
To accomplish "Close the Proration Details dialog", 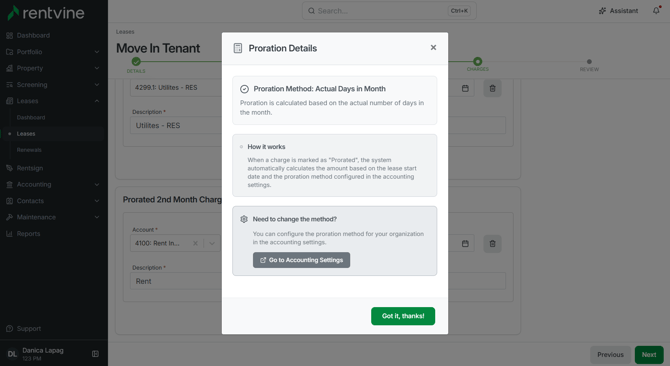I will click(433, 47).
